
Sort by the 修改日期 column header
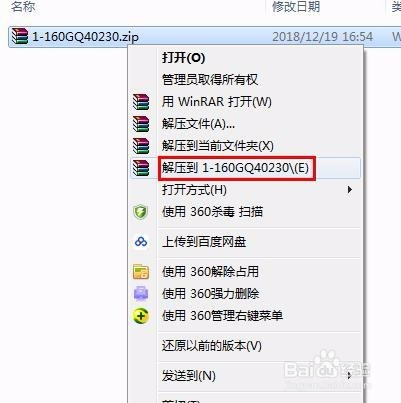(296, 6)
